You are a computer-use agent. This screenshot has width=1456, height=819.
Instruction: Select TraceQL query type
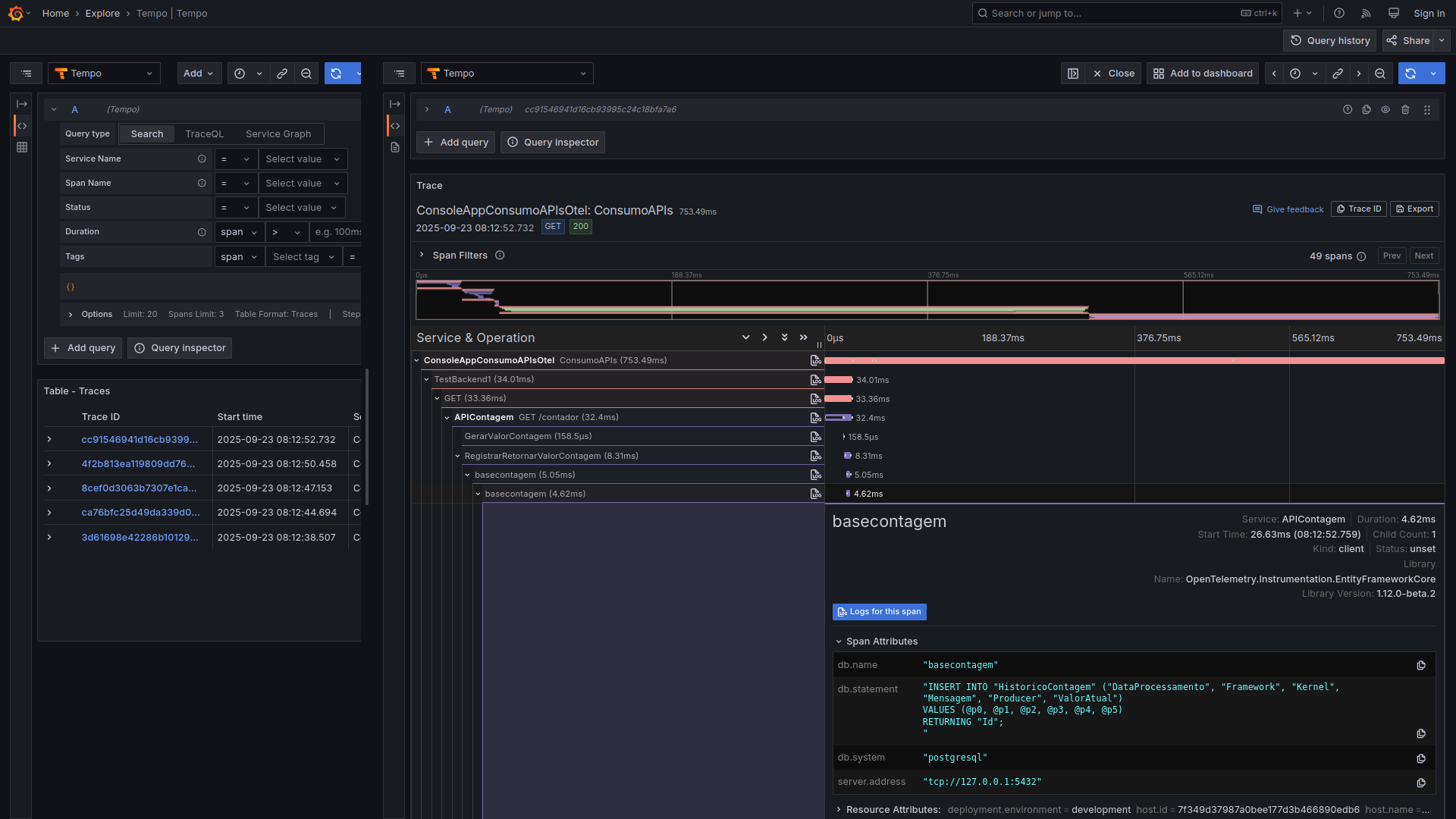click(x=204, y=134)
